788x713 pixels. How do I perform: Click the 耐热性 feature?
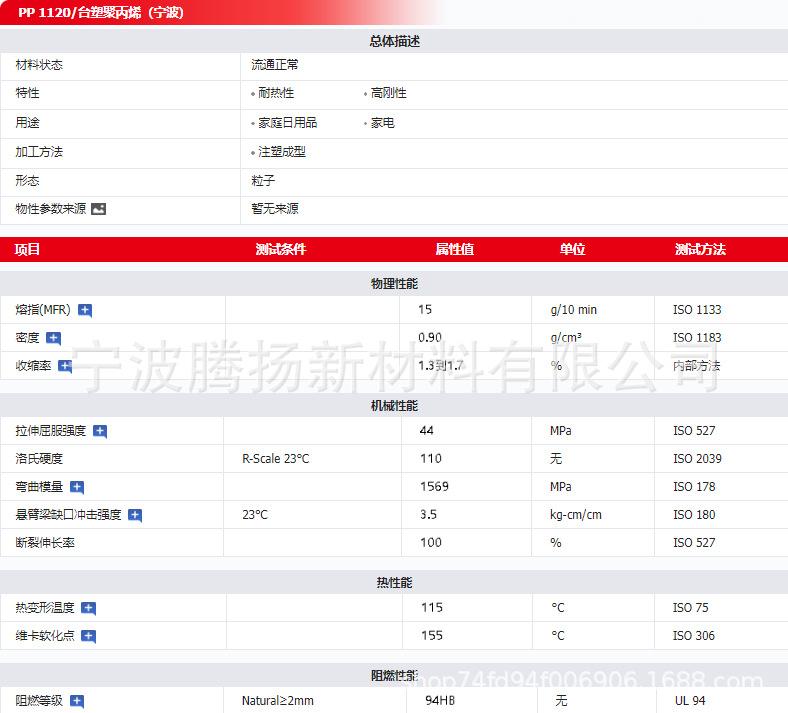point(276,93)
